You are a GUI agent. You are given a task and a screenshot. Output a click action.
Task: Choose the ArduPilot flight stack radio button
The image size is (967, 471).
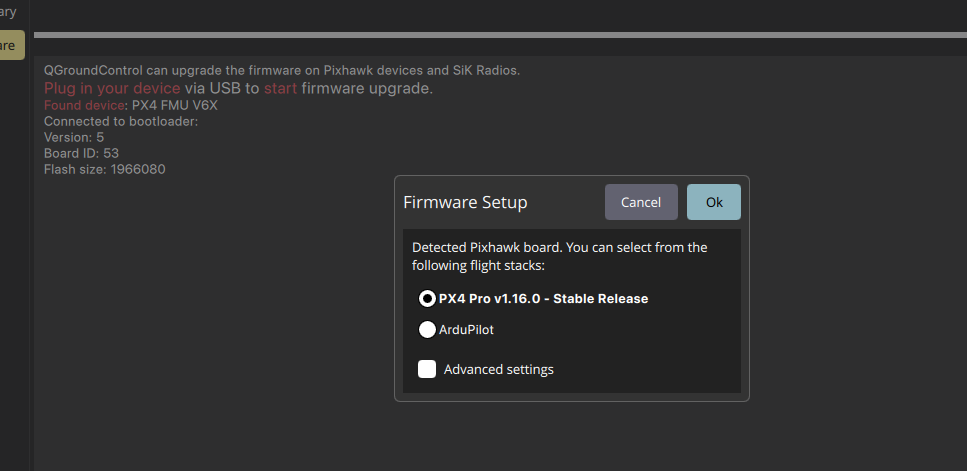click(x=427, y=329)
